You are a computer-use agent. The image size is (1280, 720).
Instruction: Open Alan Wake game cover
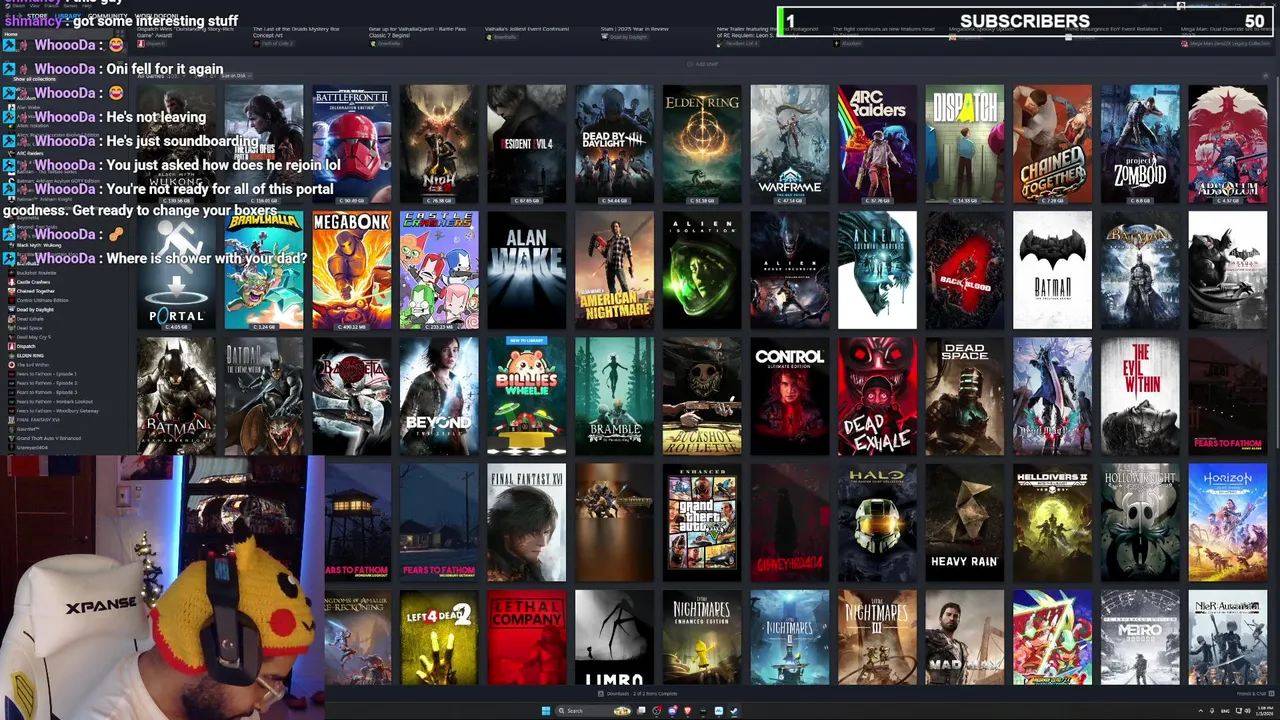click(x=526, y=270)
